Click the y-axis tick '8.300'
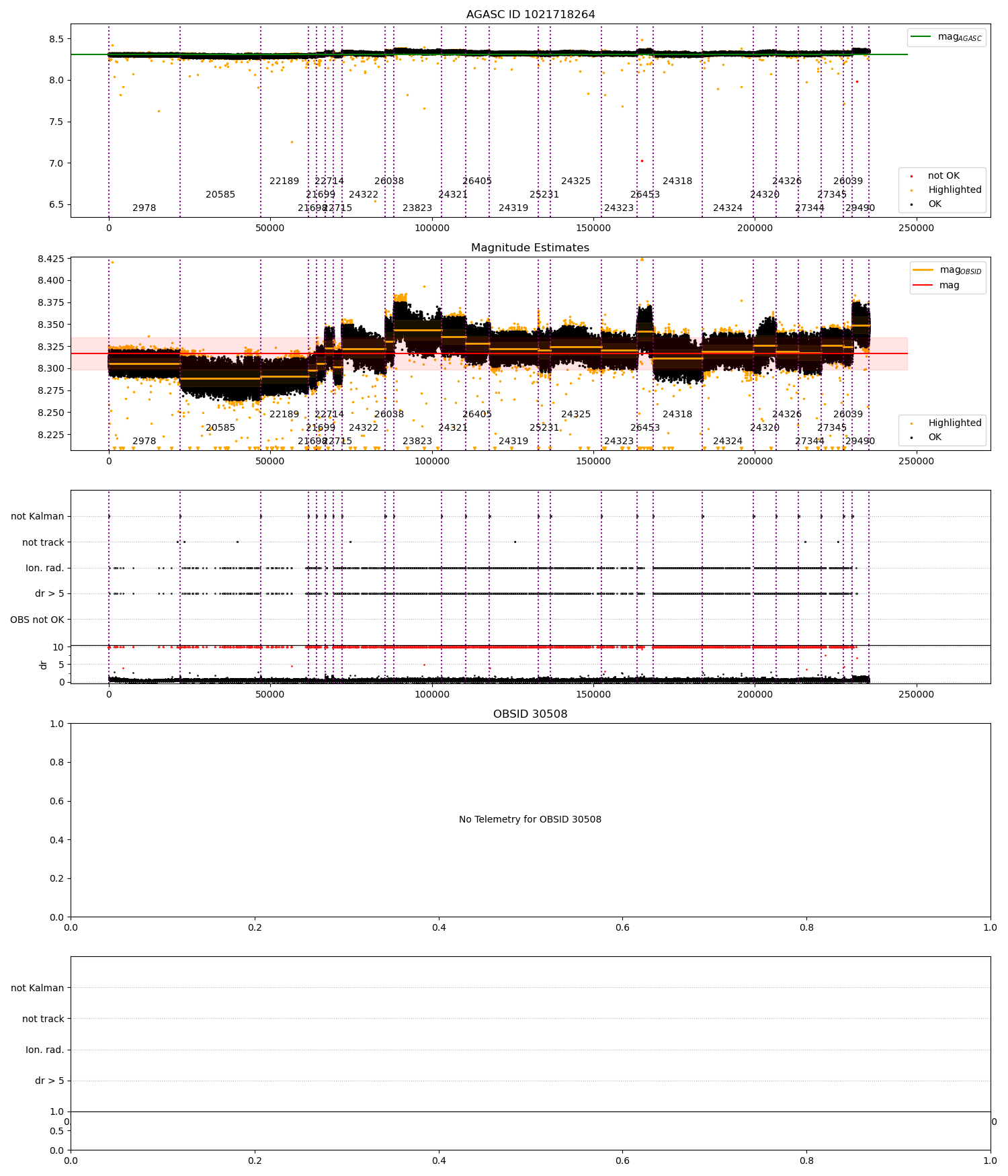The image size is (1008, 1176). pos(51,369)
